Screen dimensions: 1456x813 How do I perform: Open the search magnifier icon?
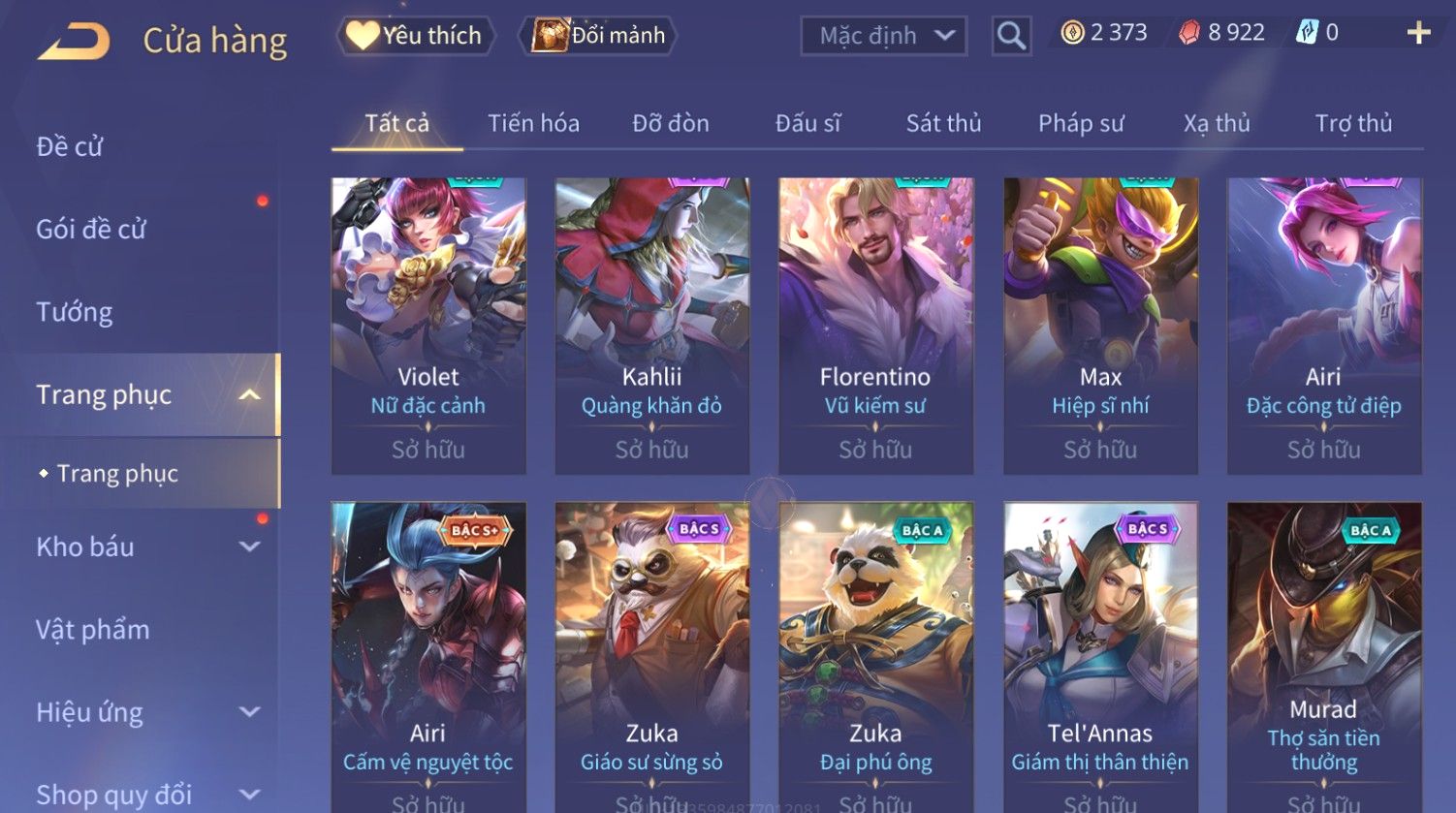click(x=1011, y=36)
